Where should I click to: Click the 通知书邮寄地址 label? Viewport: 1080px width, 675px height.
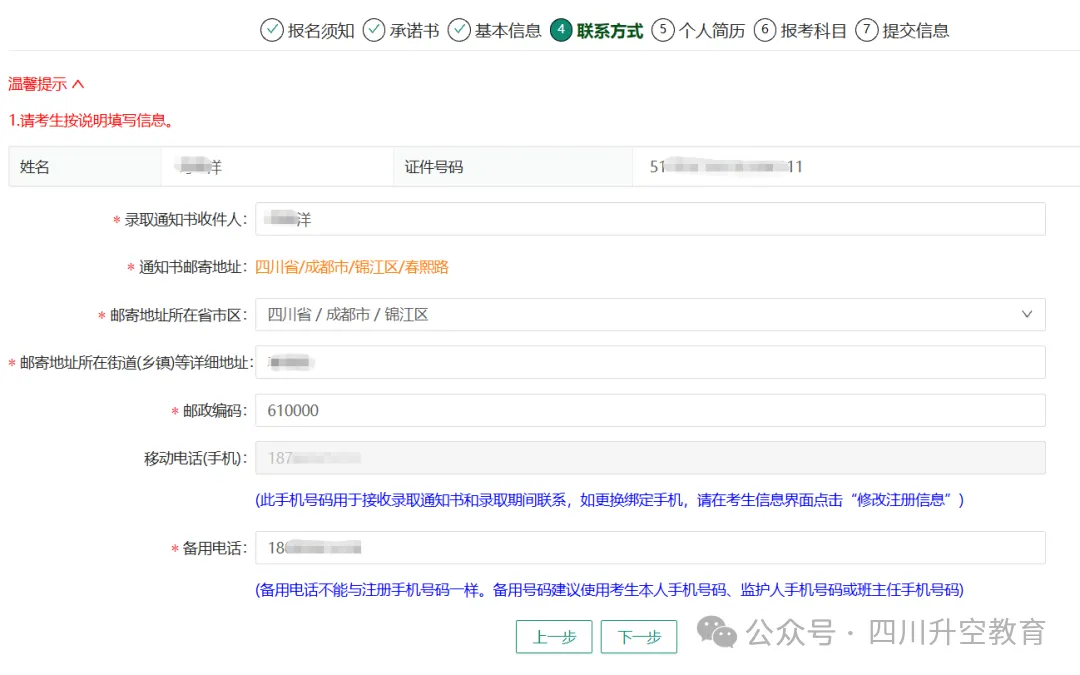pyautogui.click(x=193, y=267)
